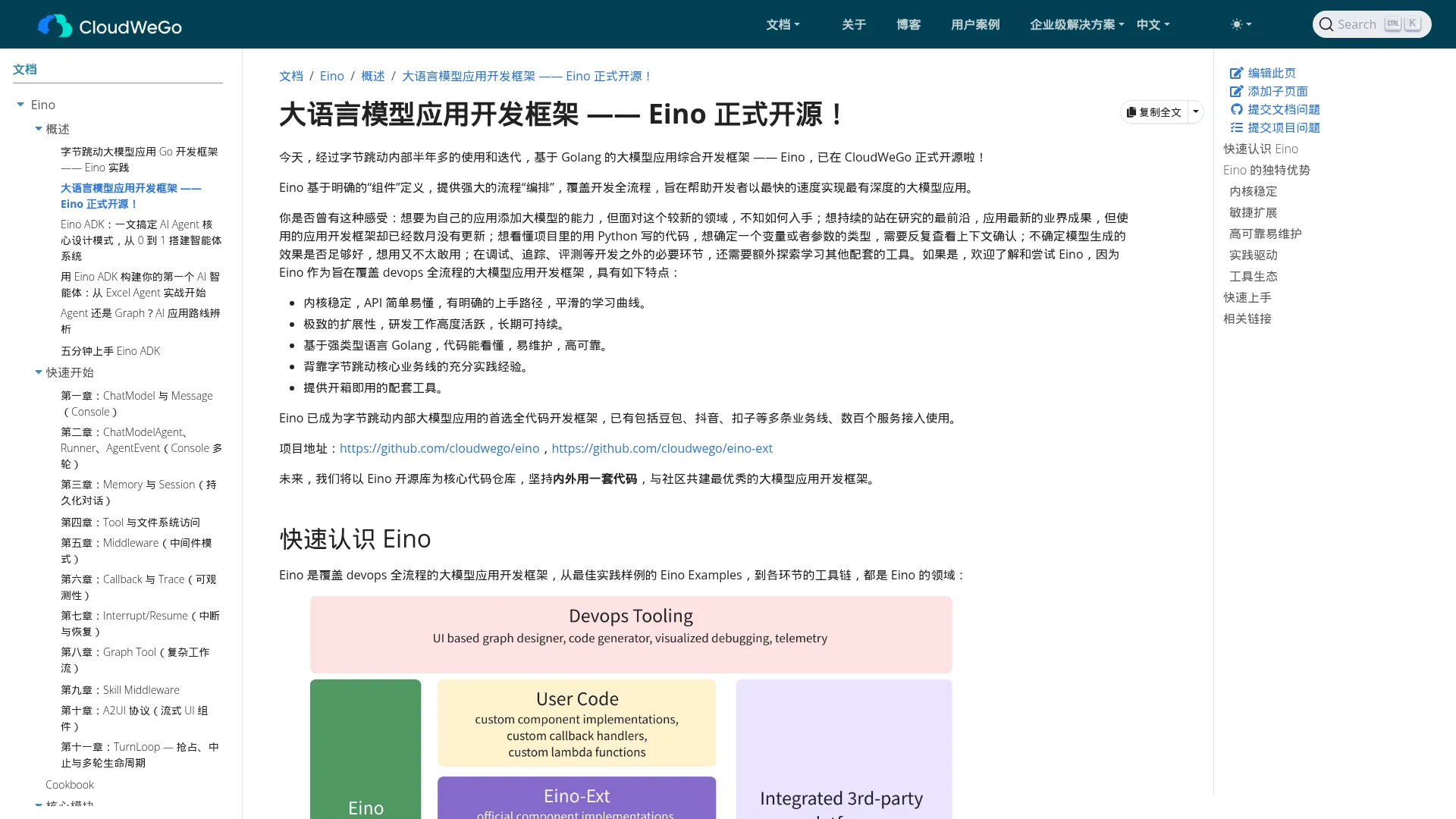Open 用 Eino ADK 构建你的第一个 AI 智能体
1456x819 pixels.
[x=140, y=284]
